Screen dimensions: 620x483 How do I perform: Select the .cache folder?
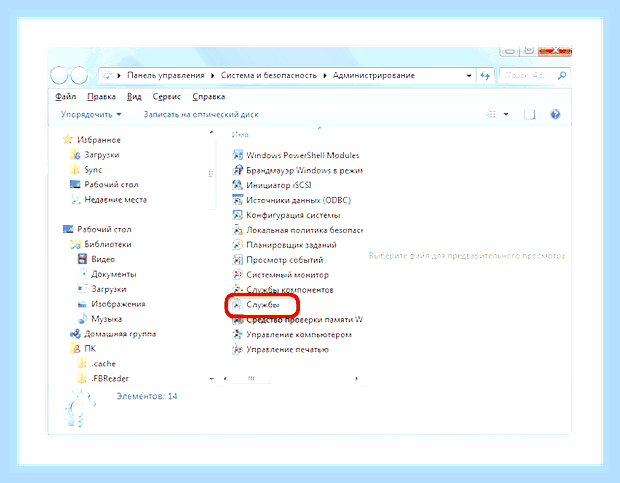[x=104, y=364]
